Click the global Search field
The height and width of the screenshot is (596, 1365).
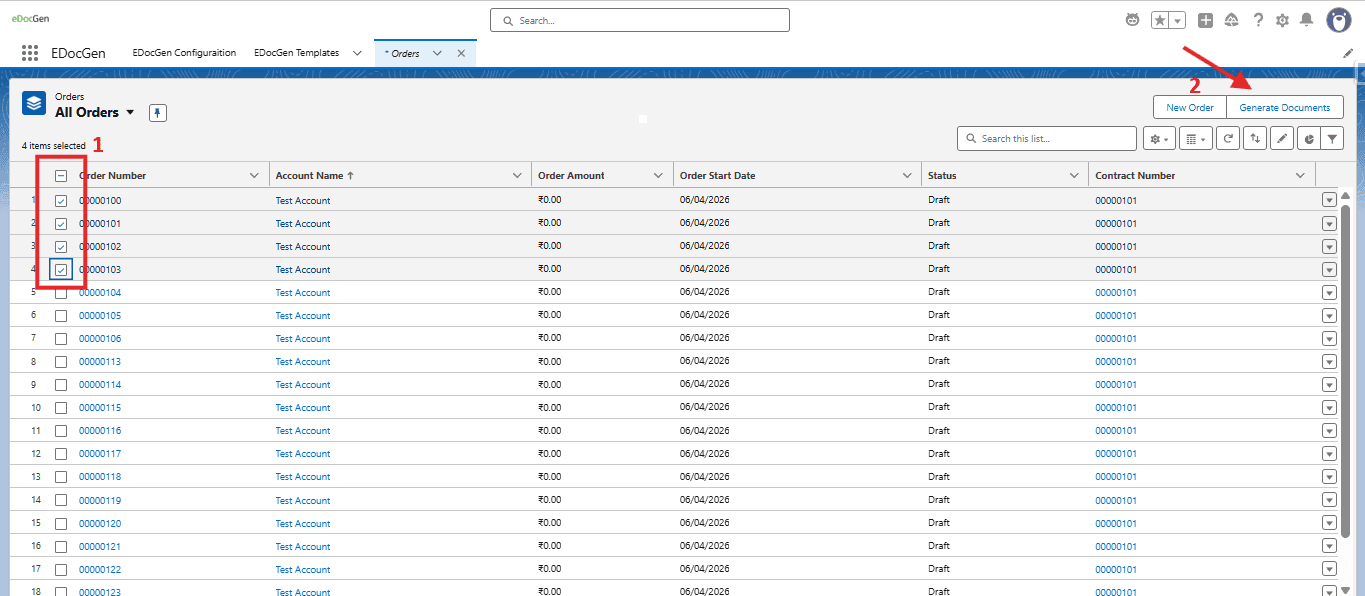pyautogui.click(x=640, y=20)
